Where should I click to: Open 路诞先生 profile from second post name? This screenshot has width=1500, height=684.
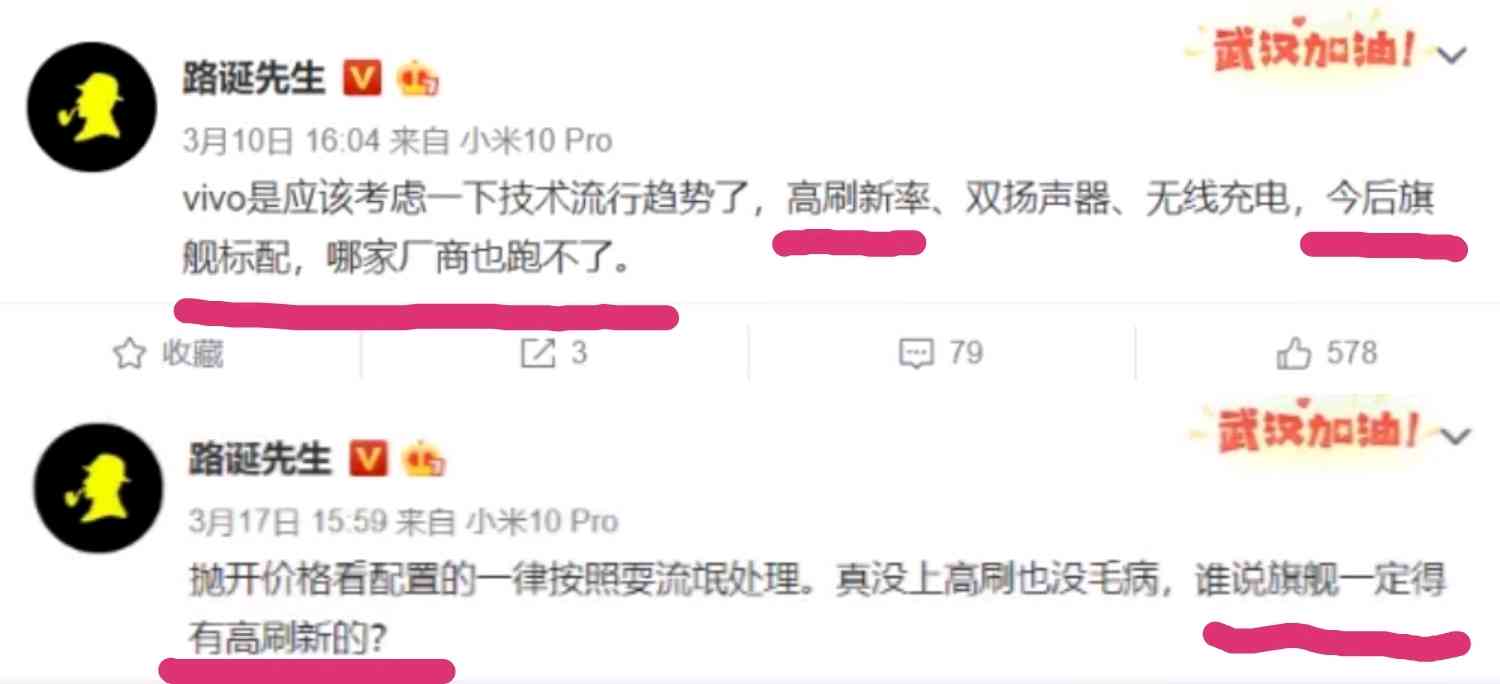click(x=260, y=460)
